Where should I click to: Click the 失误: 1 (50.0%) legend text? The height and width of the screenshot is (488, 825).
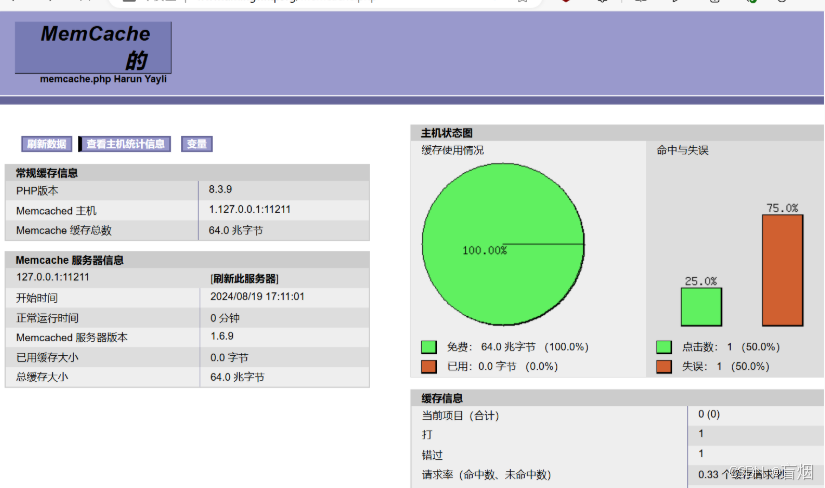[726, 366]
